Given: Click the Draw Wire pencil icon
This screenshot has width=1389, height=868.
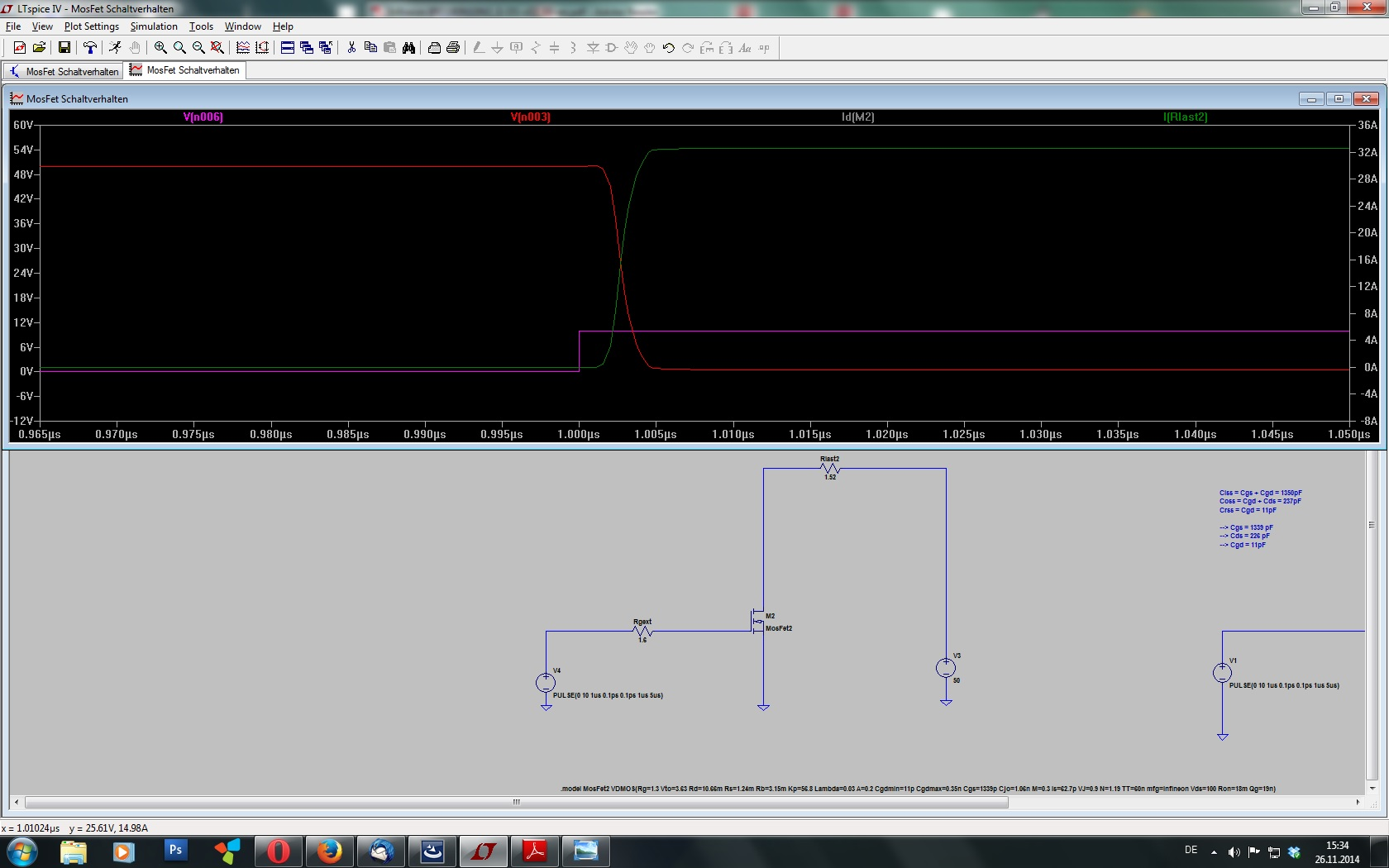Looking at the screenshot, I should click(x=479, y=48).
